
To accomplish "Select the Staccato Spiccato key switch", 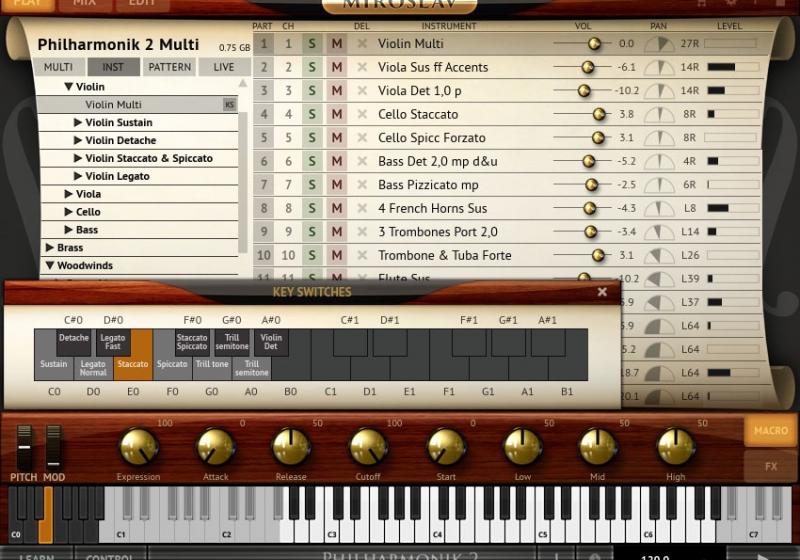I will [x=192, y=343].
